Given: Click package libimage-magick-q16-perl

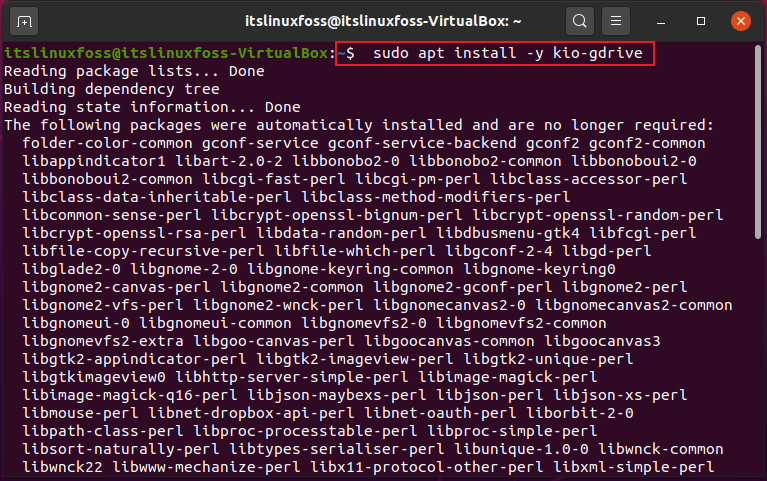Looking at the screenshot, I should coord(130,395).
